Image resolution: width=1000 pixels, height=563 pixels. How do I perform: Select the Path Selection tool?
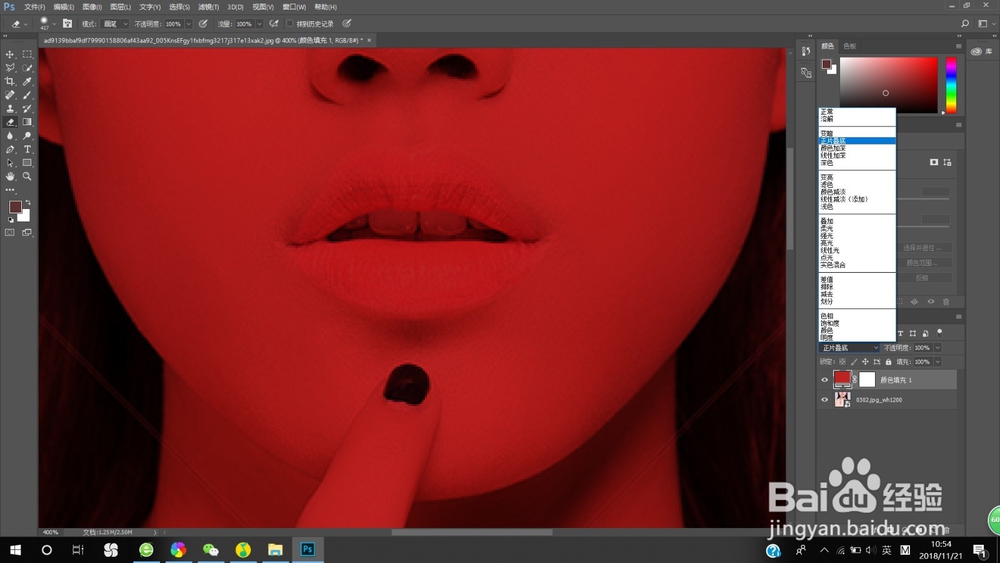(x=10, y=163)
